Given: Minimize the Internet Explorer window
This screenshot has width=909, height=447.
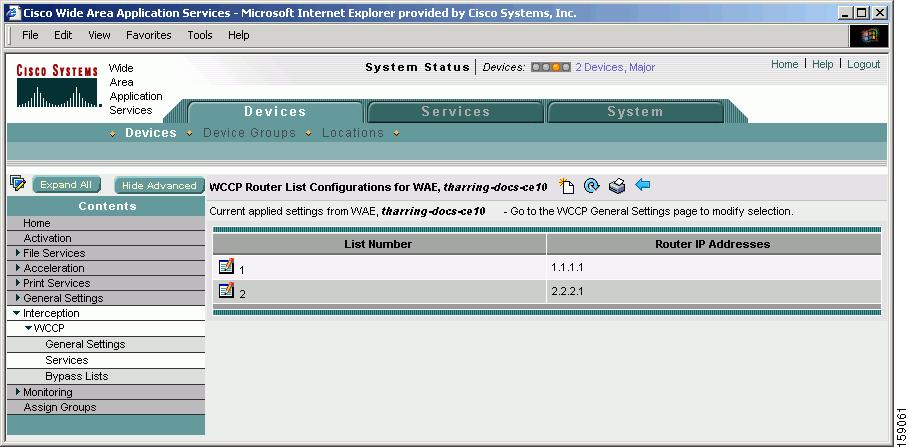Looking at the screenshot, I should click(x=846, y=13).
